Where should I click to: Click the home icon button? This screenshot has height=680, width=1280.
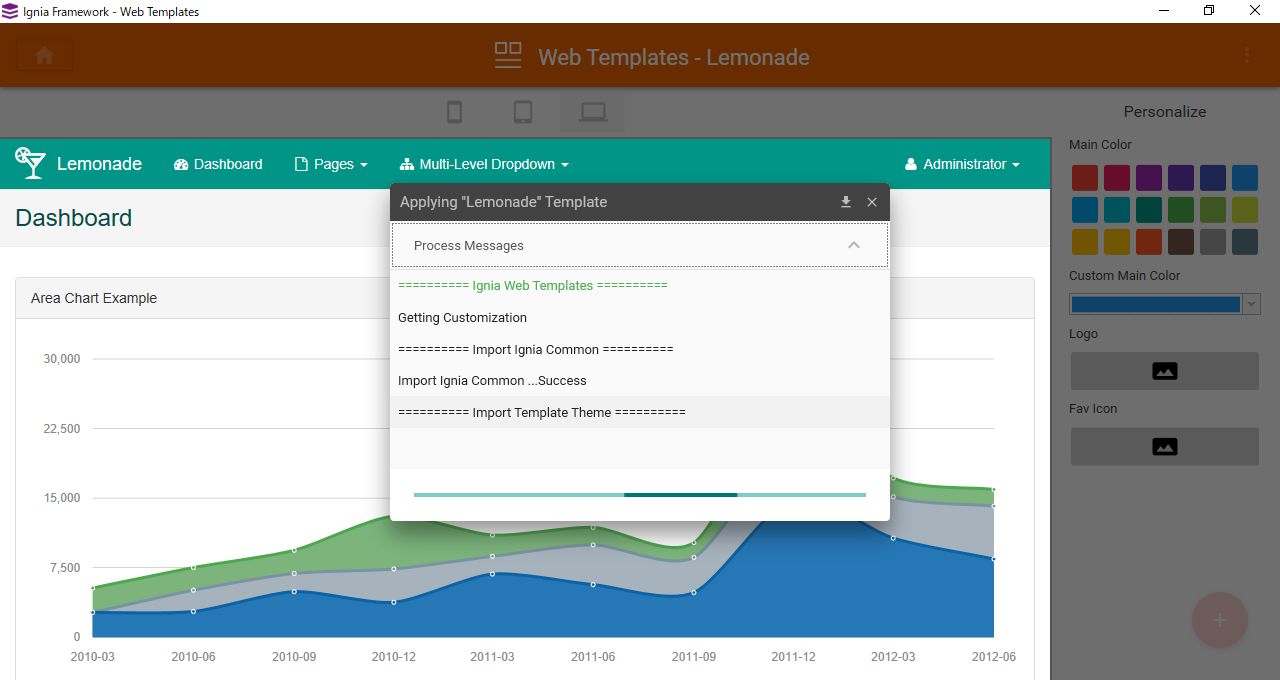44,56
